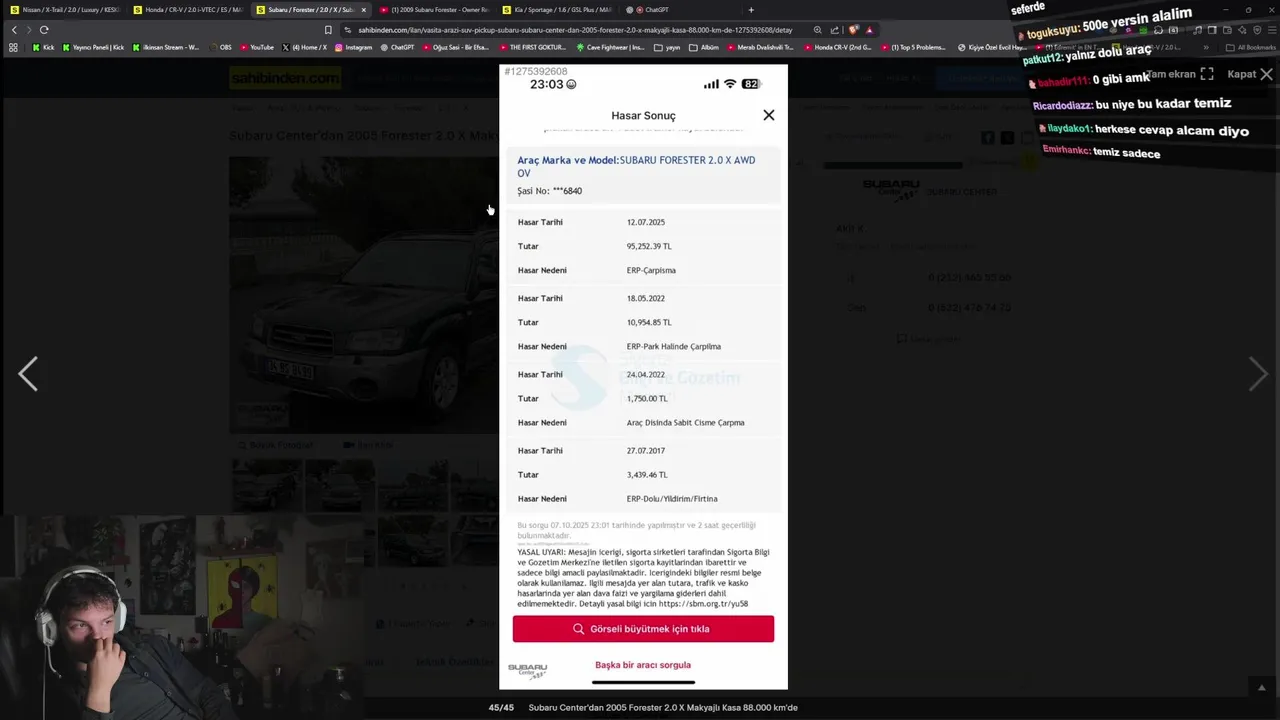Click the 10,954.85 TL amount

pyautogui.click(x=649, y=322)
